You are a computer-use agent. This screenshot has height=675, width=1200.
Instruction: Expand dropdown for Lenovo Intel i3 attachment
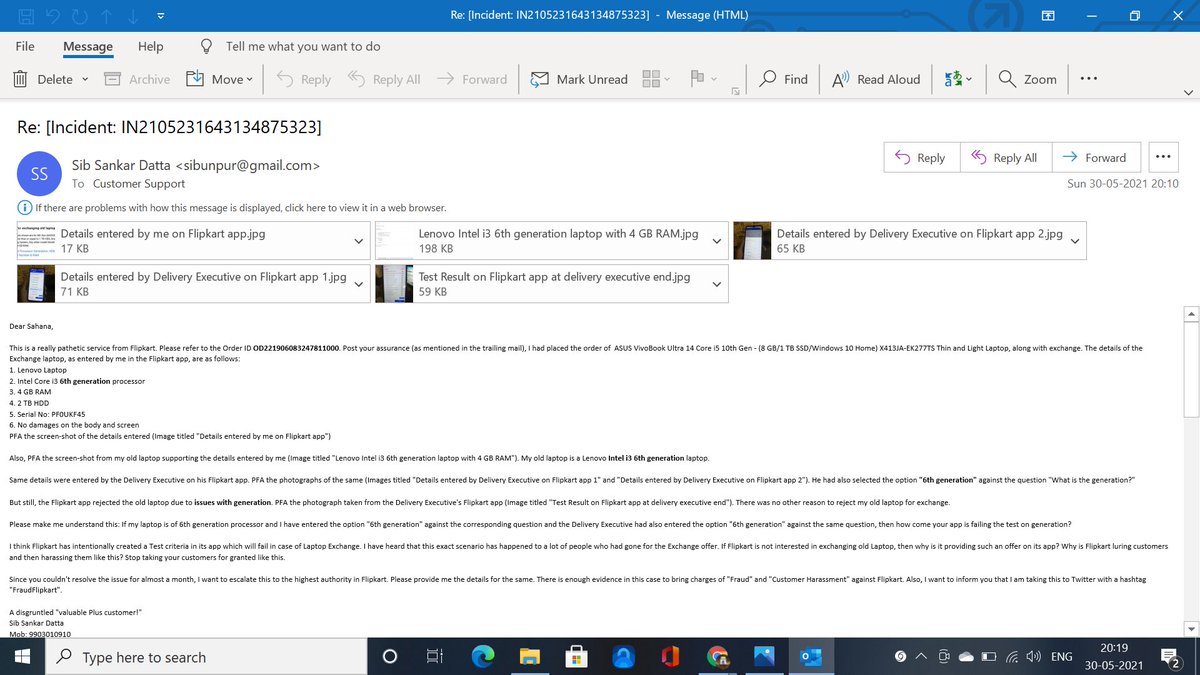(716, 241)
